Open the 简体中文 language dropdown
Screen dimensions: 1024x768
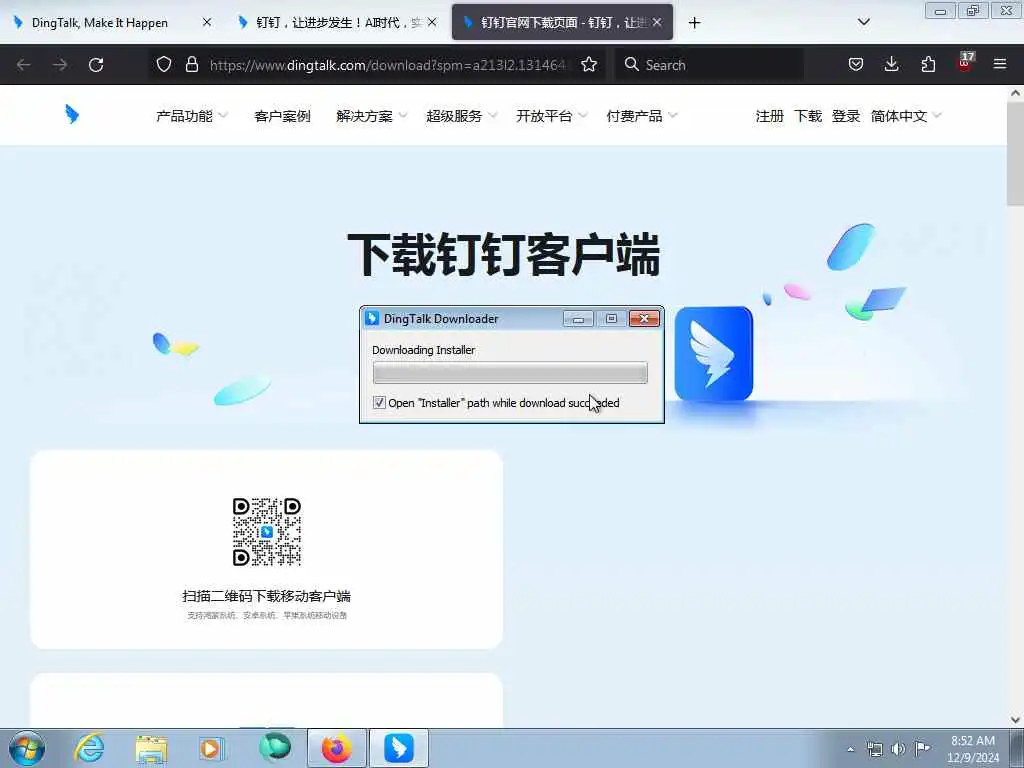pyautogui.click(x=906, y=116)
